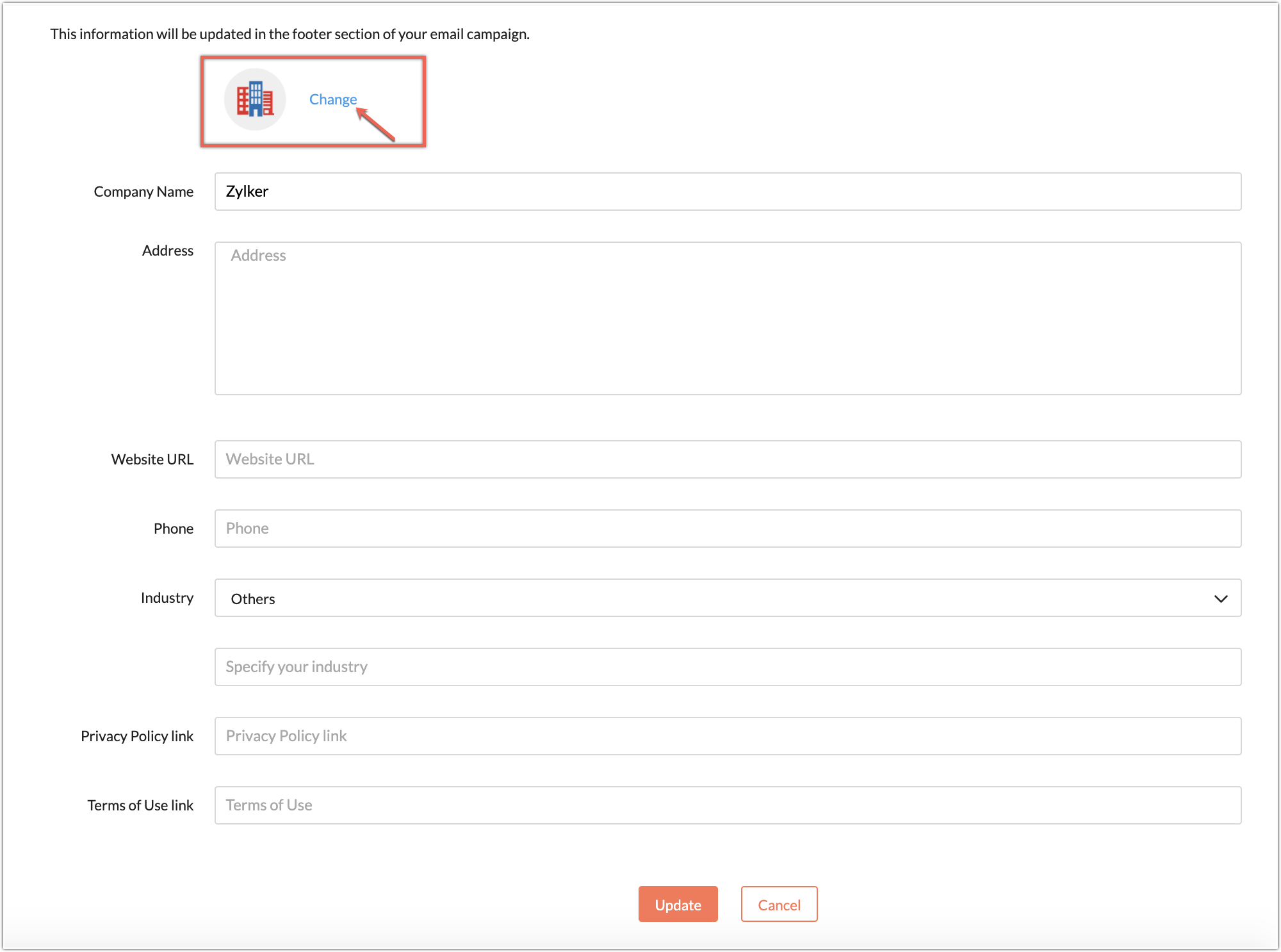Click the Privacy Policy link label
This screenshot has height=952, width=1281.
[137, 736]
